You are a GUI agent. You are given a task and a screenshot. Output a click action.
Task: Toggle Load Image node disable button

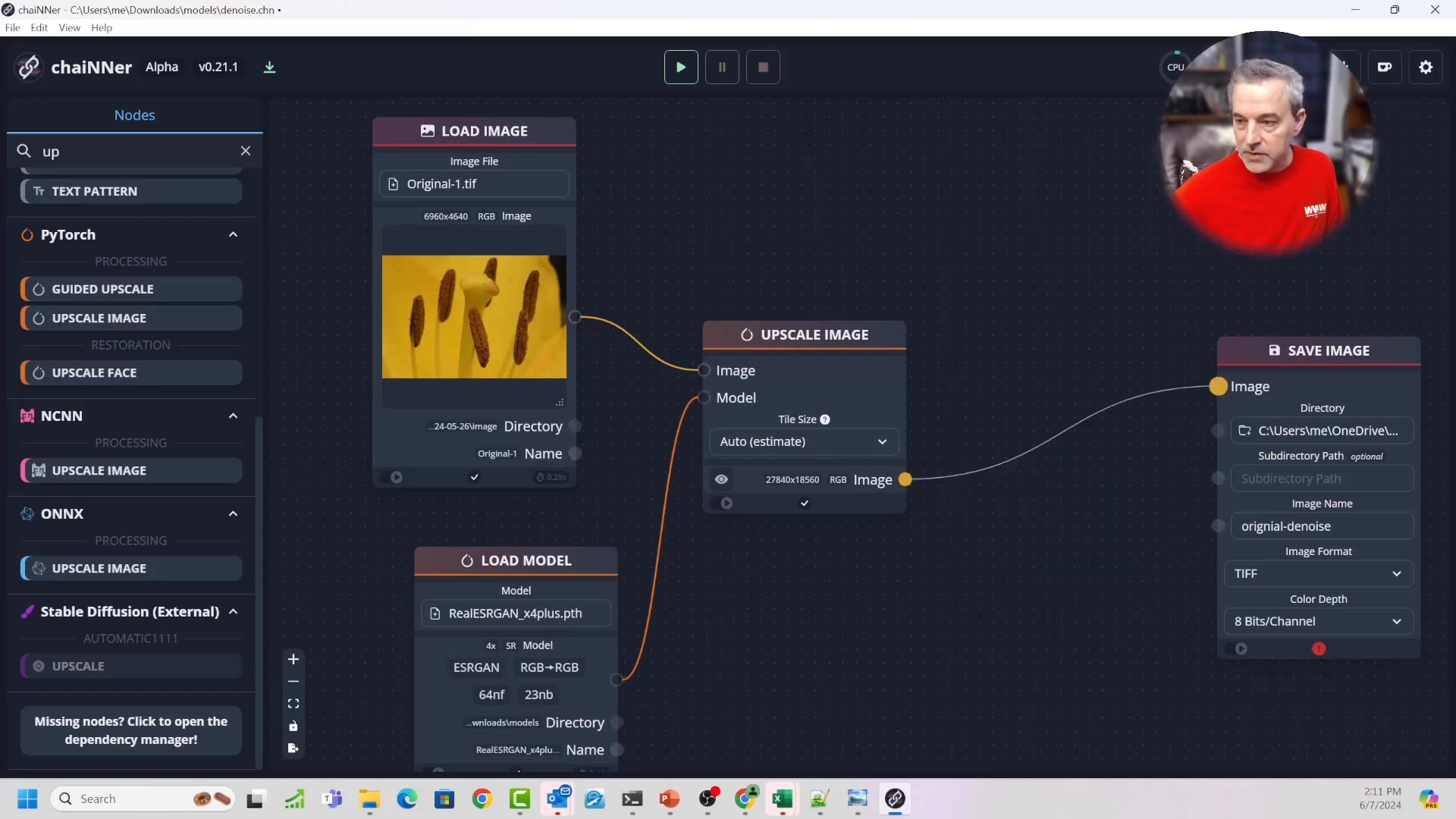[x=396, y=477]
